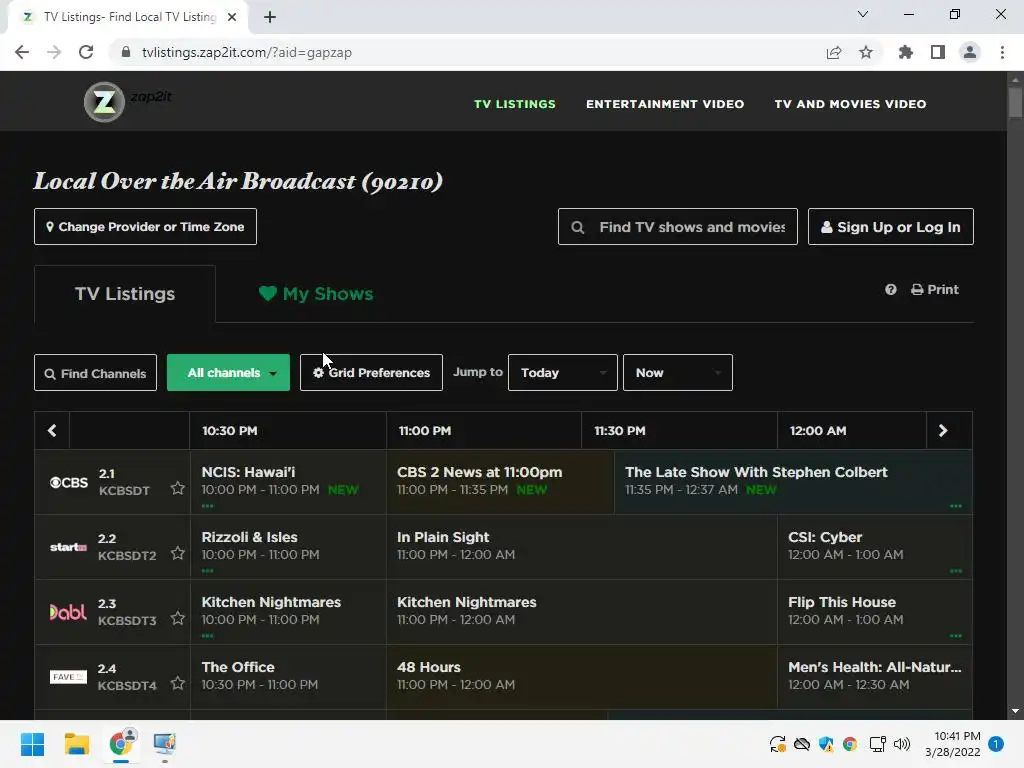1024x768 pixels.
Task: Open the Windows Start menu
Action: pyautogui.click(x=32, y=744)
